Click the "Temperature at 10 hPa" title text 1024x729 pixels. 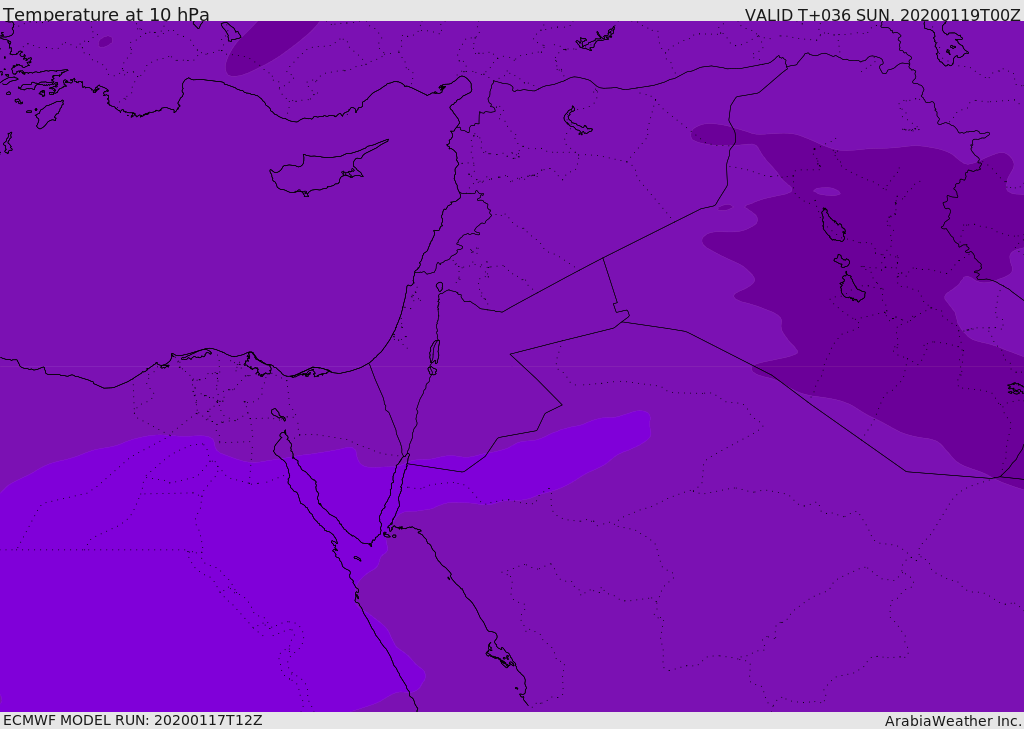tap(106, 14)
